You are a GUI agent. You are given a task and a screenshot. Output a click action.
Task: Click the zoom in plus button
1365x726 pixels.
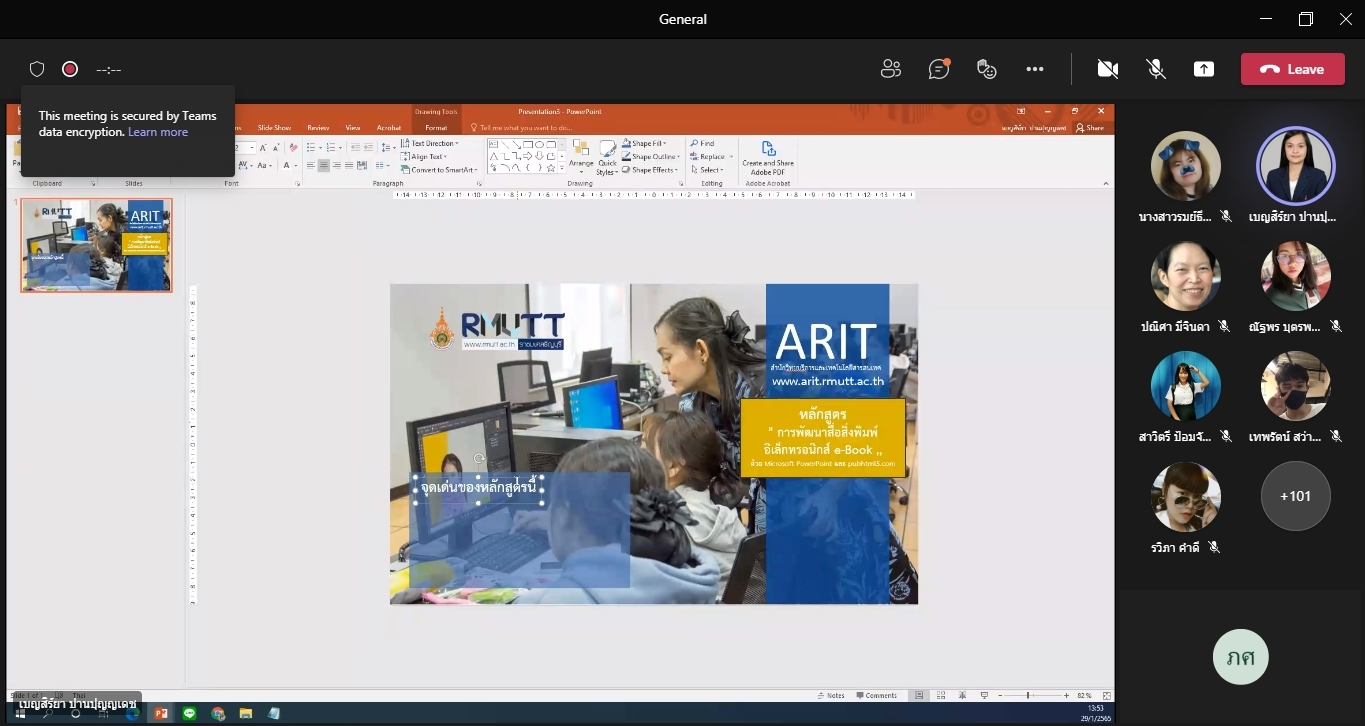1066,696
